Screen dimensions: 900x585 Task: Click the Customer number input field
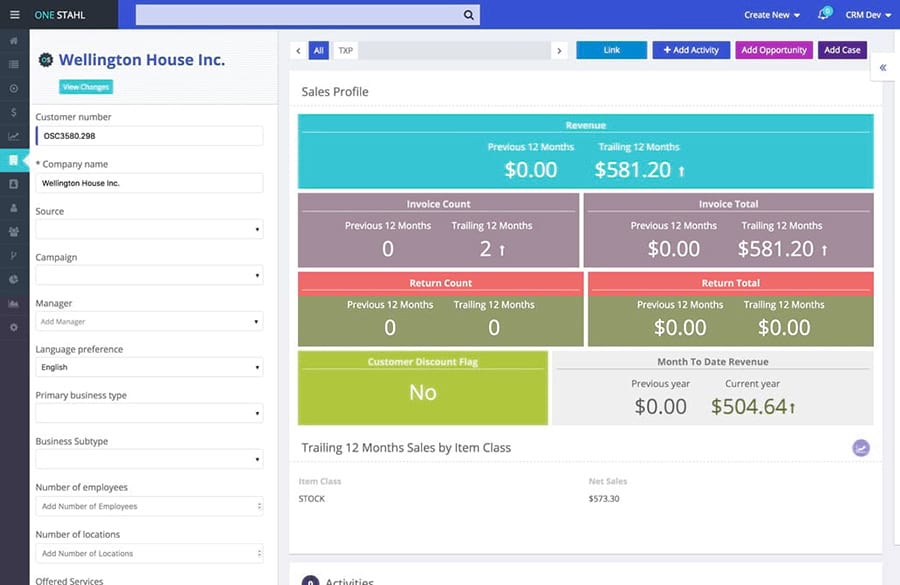click(x=149, y=136)
